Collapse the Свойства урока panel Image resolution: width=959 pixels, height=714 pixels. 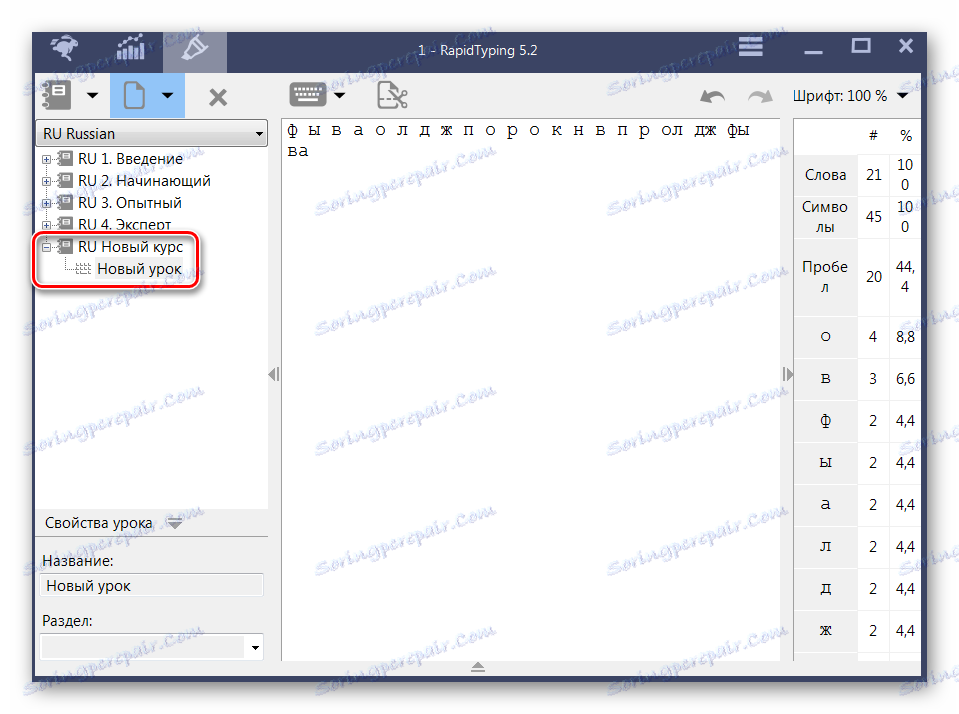[174, 523]
